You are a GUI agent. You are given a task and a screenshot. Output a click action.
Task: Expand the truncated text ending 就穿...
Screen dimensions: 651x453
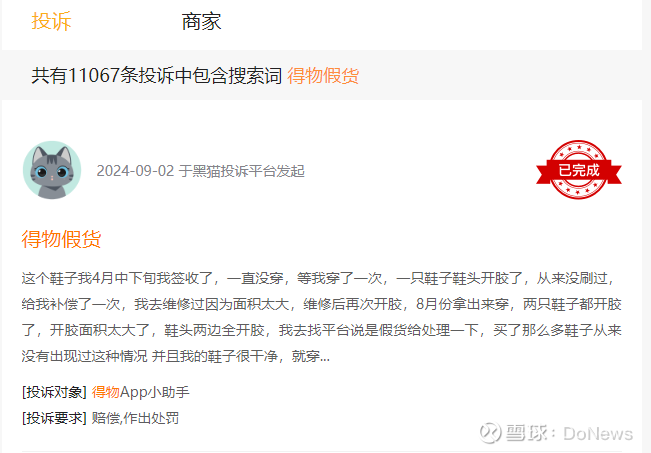(311, 356)
